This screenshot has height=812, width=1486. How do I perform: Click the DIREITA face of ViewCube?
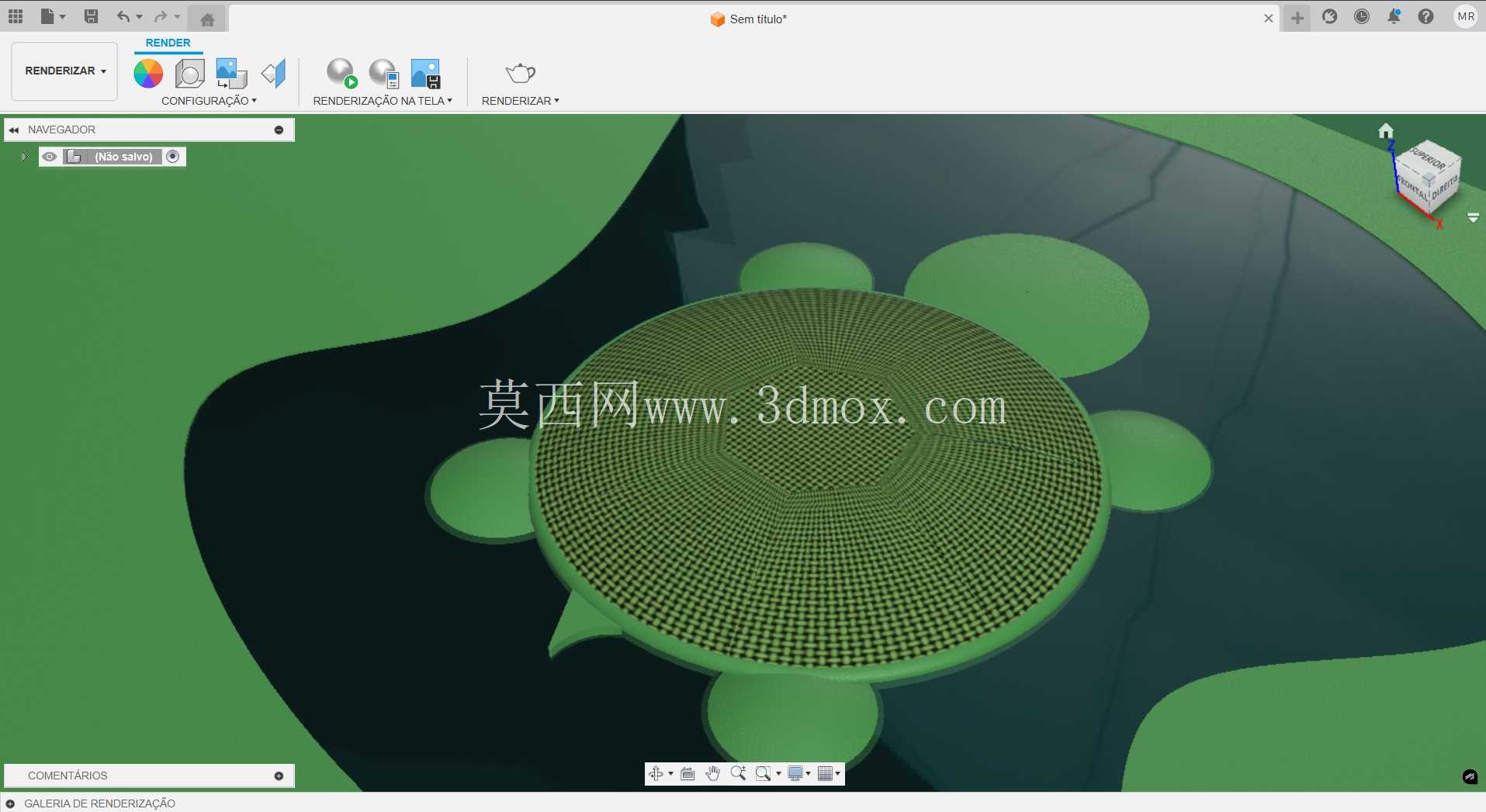1446,187
